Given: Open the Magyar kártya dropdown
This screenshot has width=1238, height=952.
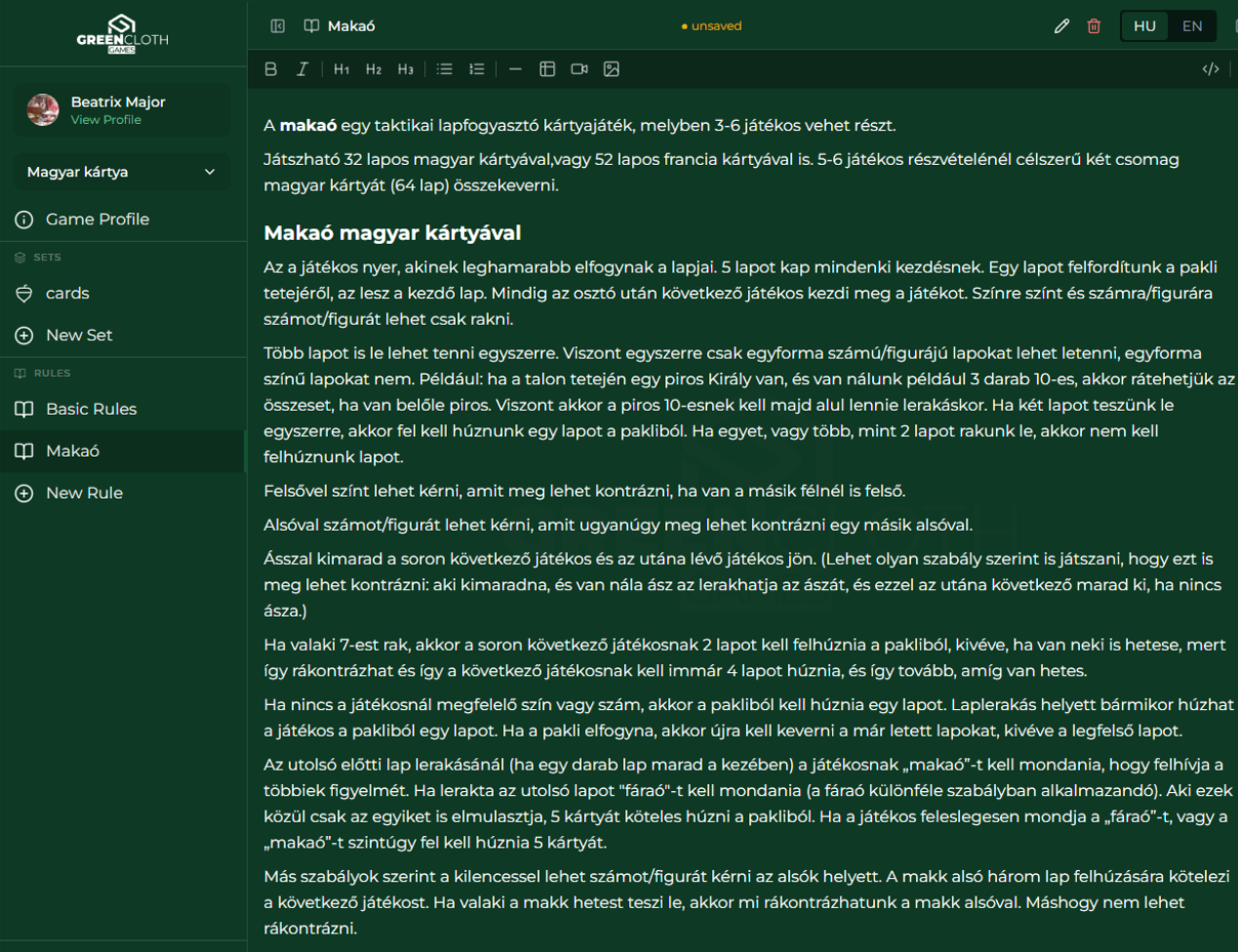Looking at the screenshot, I should click(x=121, y=172).
